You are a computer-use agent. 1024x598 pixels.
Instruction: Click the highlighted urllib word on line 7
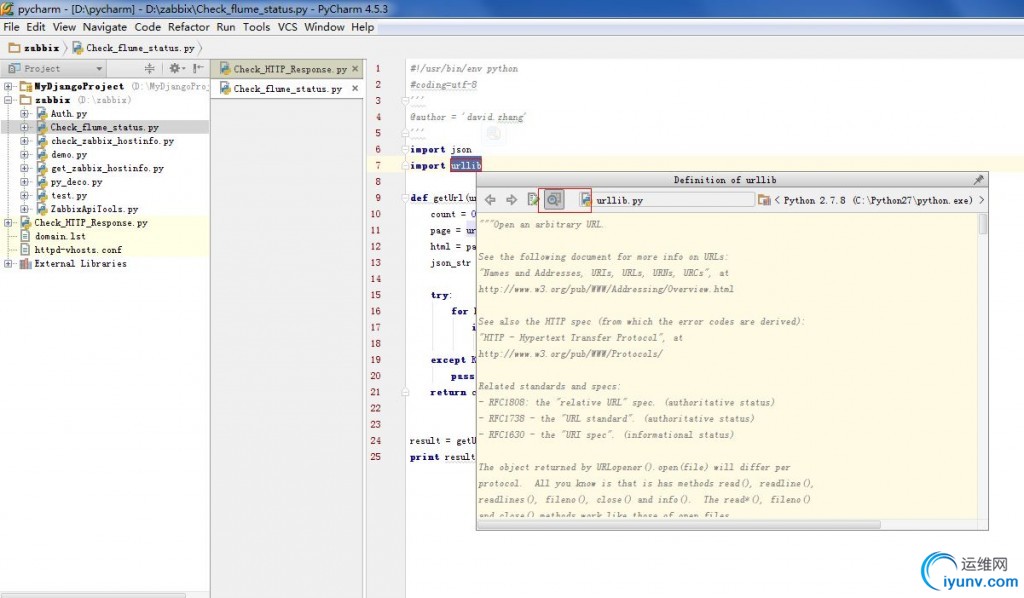[x=466, y=165]
